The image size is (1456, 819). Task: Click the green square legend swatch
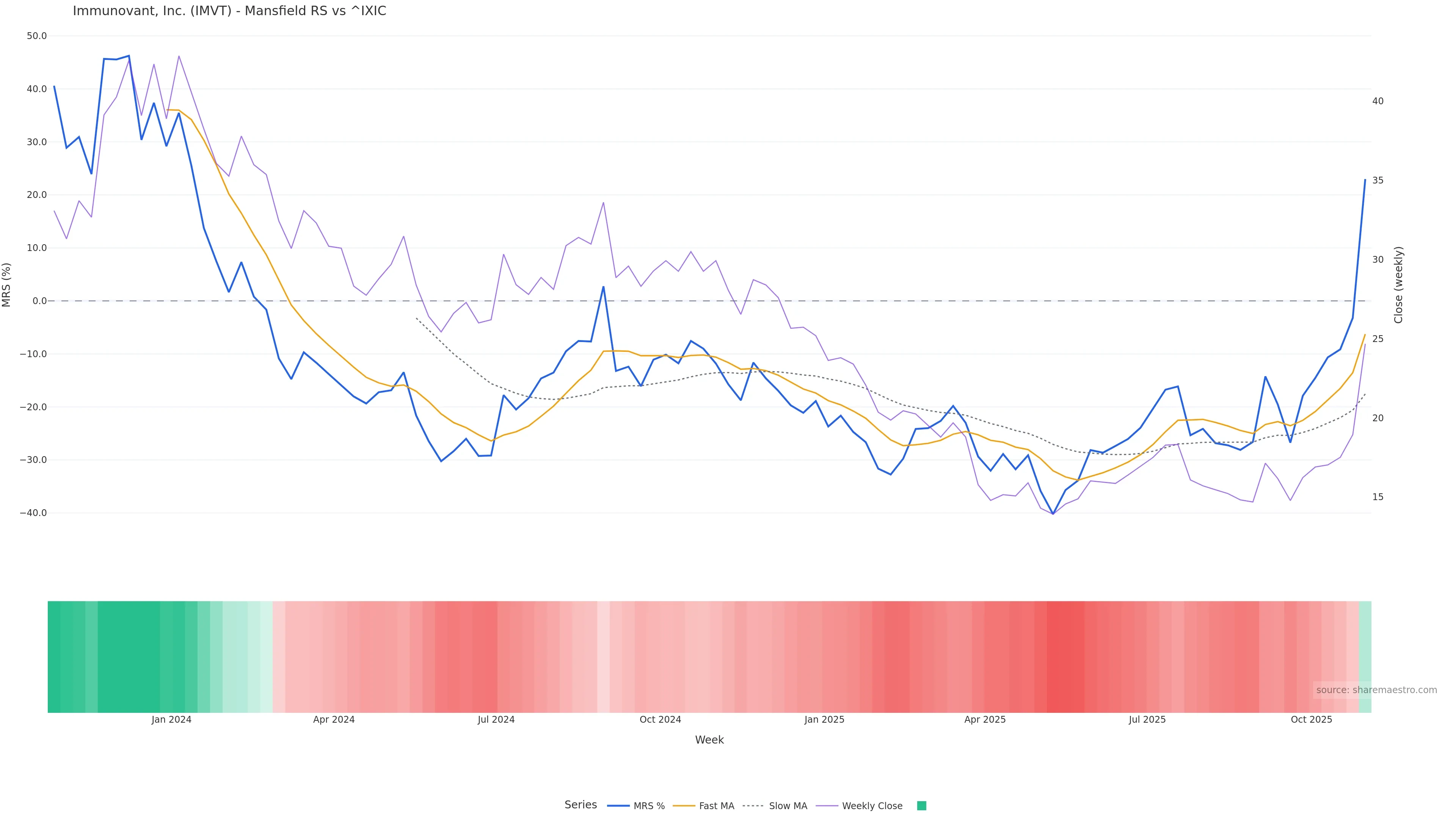click(x=921, y=806)
